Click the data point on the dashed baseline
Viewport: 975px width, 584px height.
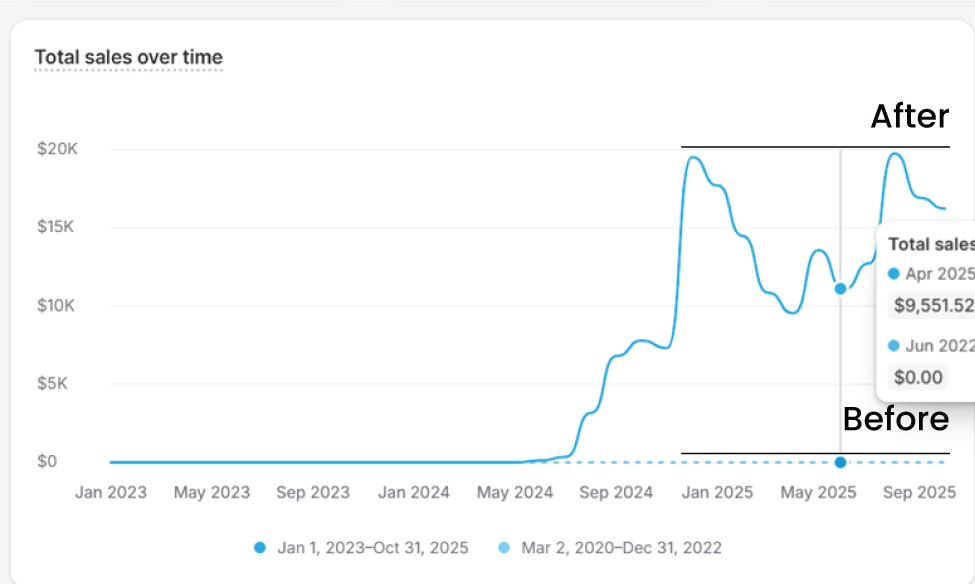840,462
